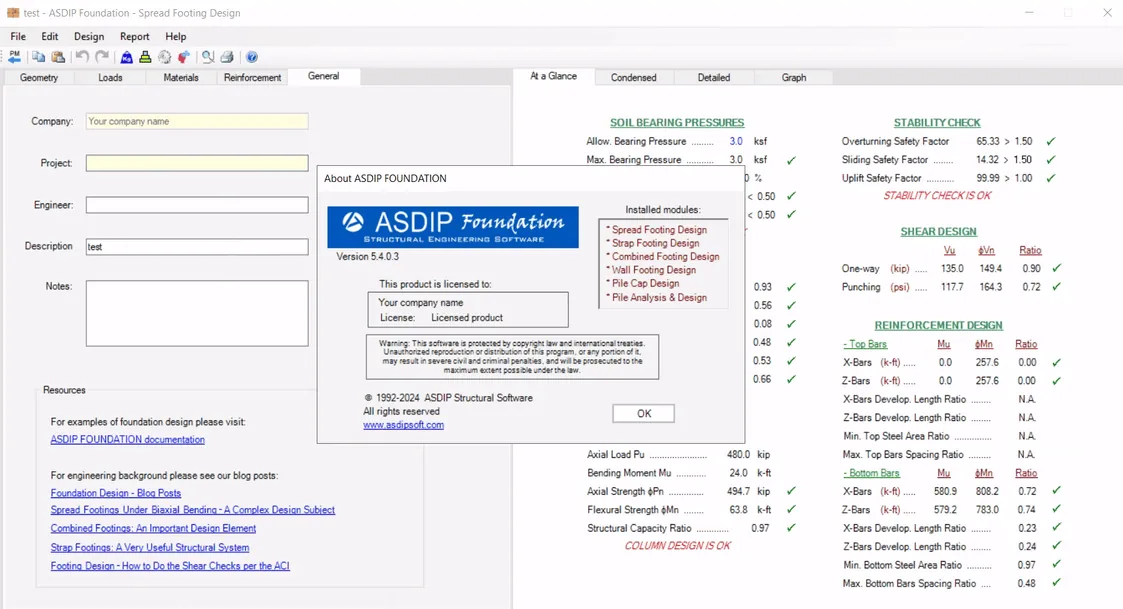Click the Overturning Safety Factor value 65.33
This screenshot has width=1123, height=609.
click(x=988, y=141)
